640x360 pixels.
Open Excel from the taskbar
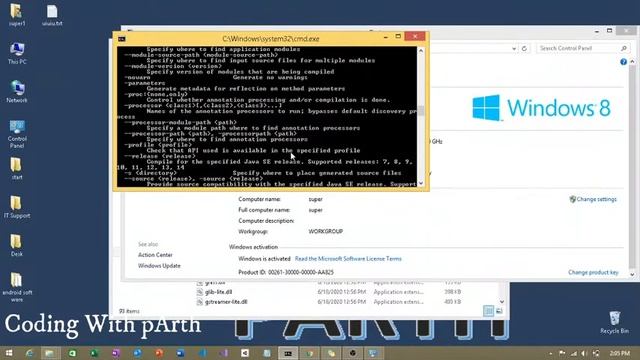pyautogui.click(x=94, y=353)
